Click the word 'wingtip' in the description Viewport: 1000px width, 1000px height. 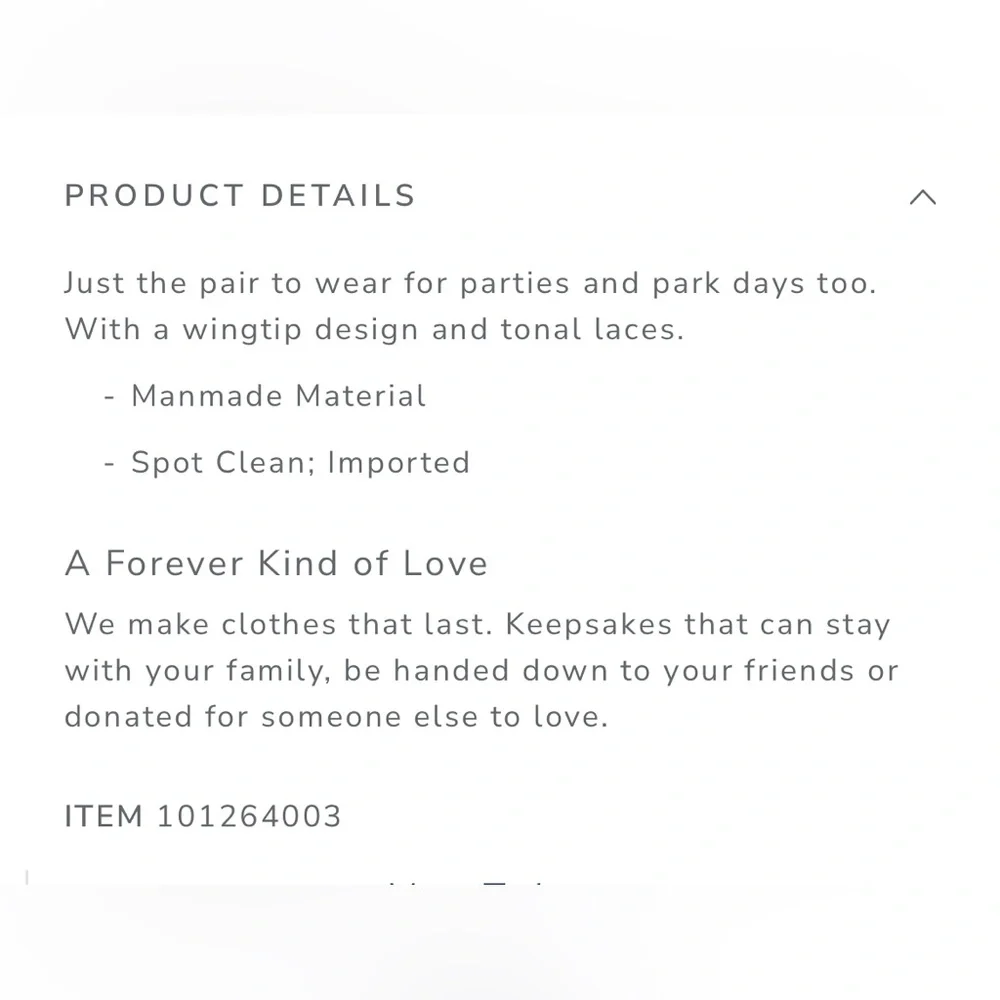(x=242, y=330)
